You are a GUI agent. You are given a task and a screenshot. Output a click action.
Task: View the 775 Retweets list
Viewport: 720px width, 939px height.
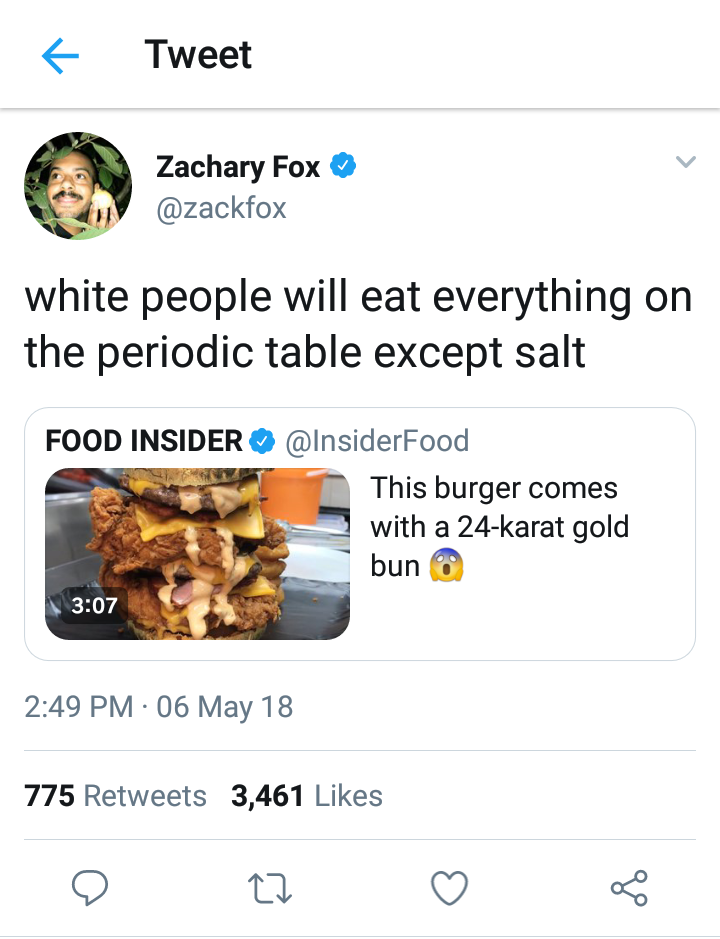[115, 796]
